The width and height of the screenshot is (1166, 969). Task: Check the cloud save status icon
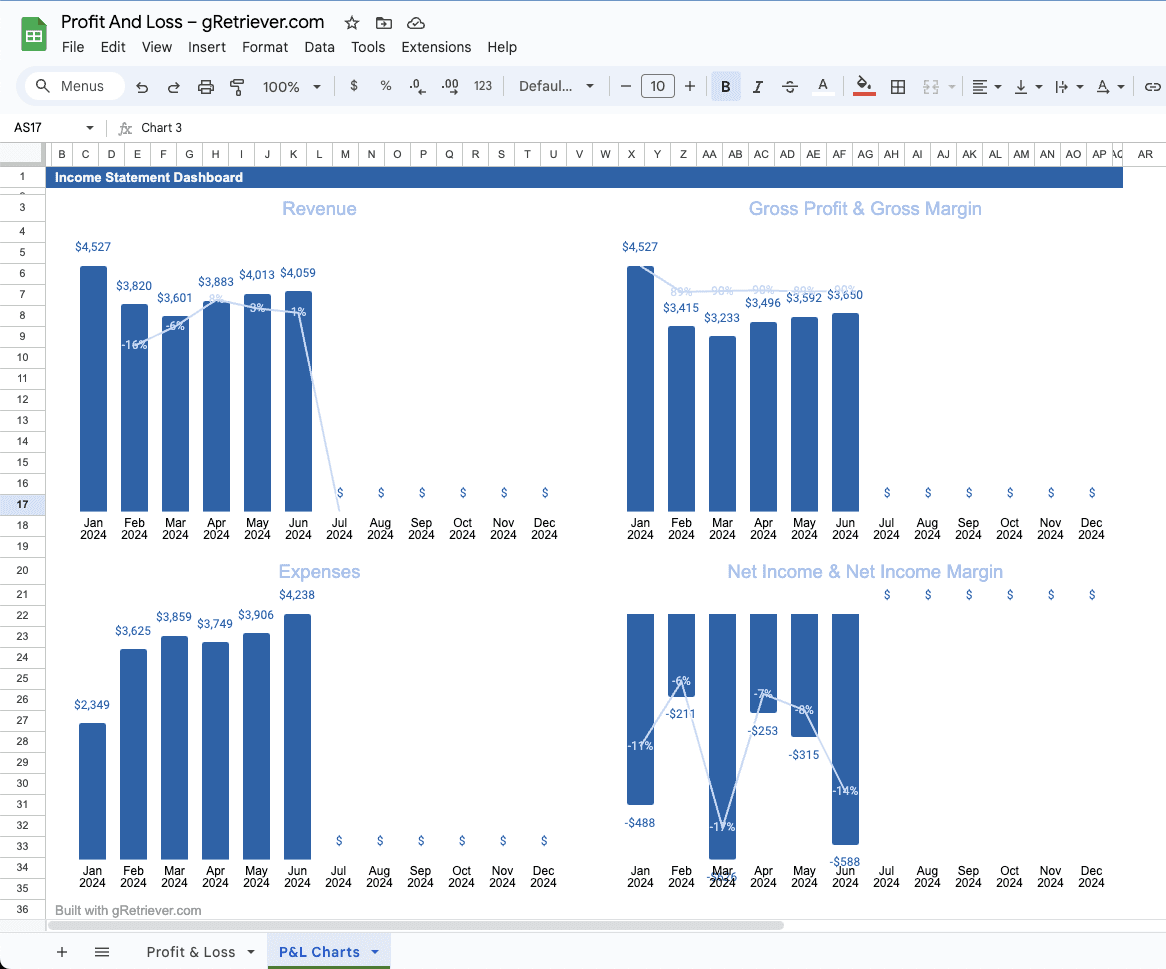click(x=416, y=23)
